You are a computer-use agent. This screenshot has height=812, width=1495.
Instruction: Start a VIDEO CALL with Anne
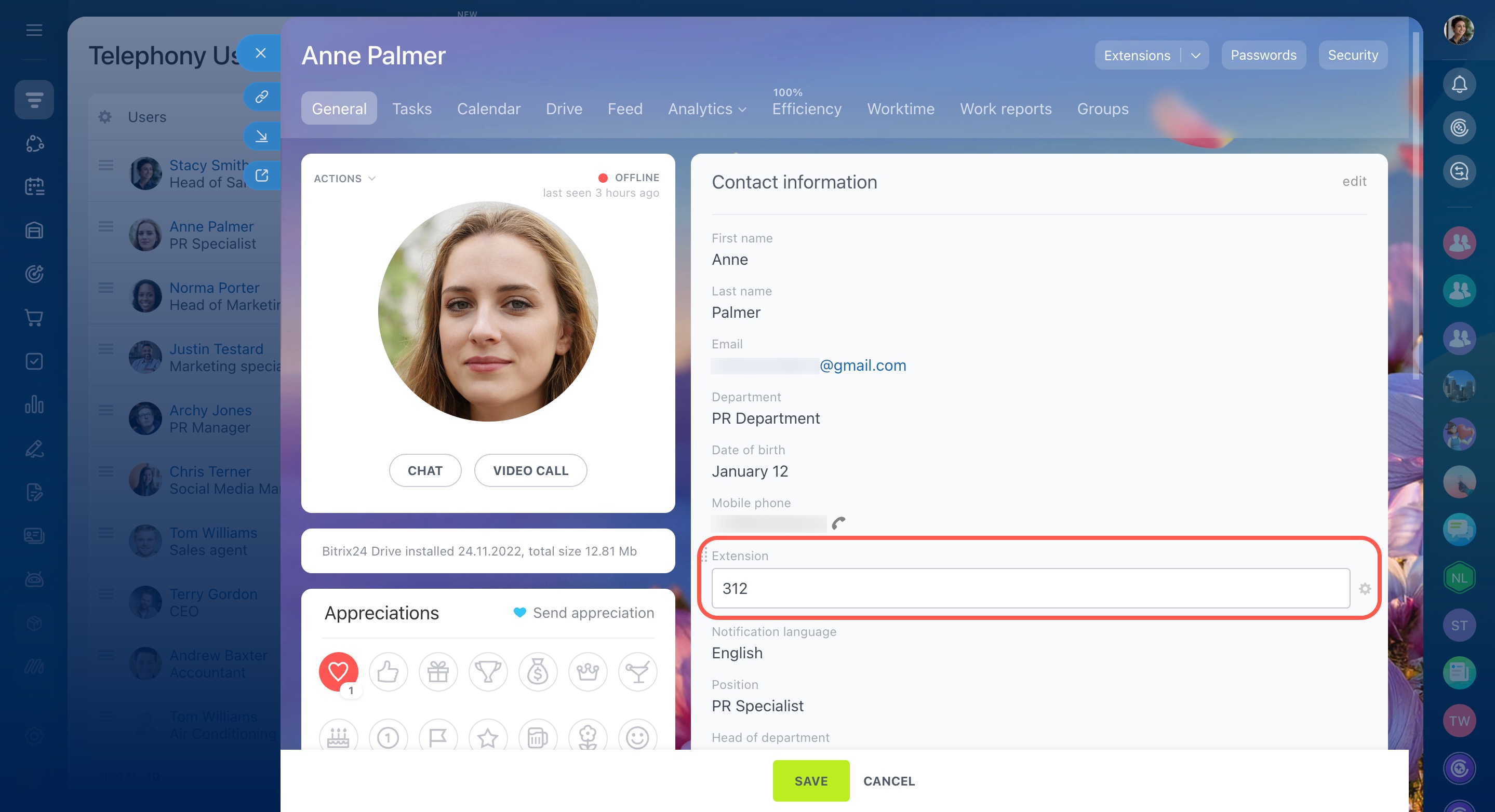pos(530,470)
